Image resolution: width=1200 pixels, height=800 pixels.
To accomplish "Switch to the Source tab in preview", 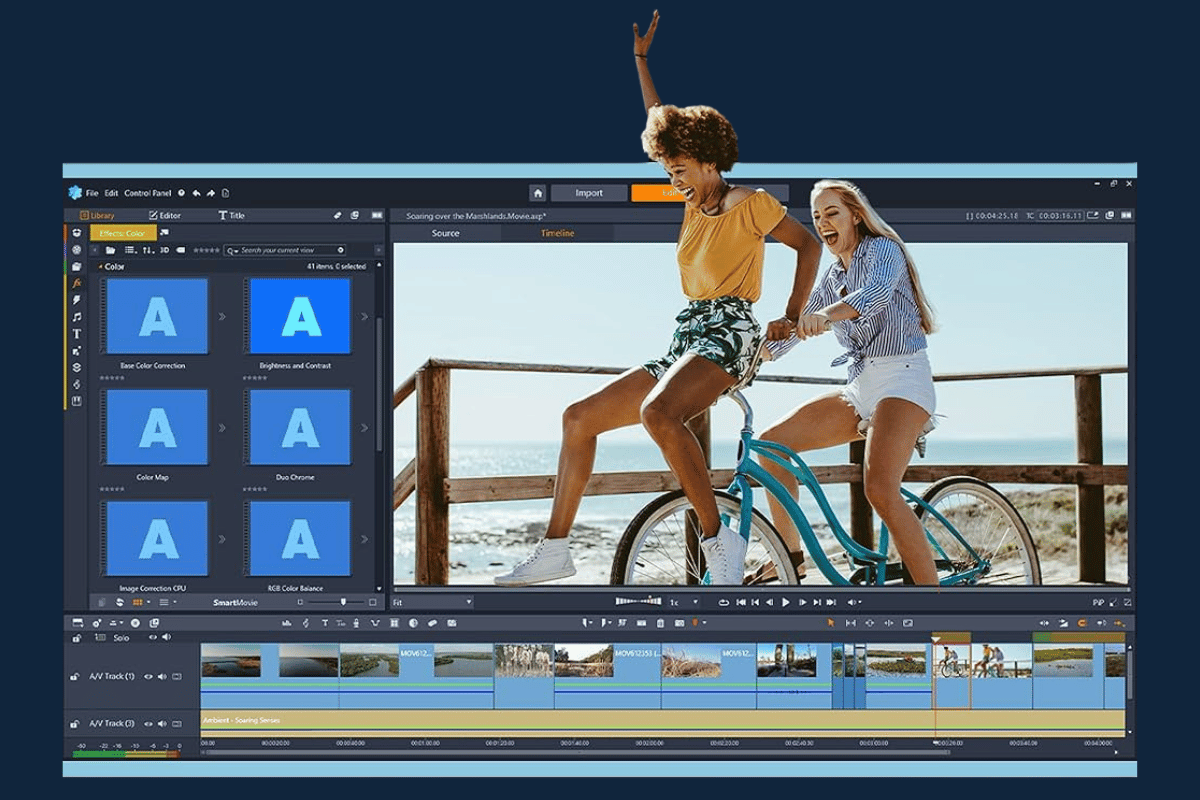I will [x=445, y=233].
